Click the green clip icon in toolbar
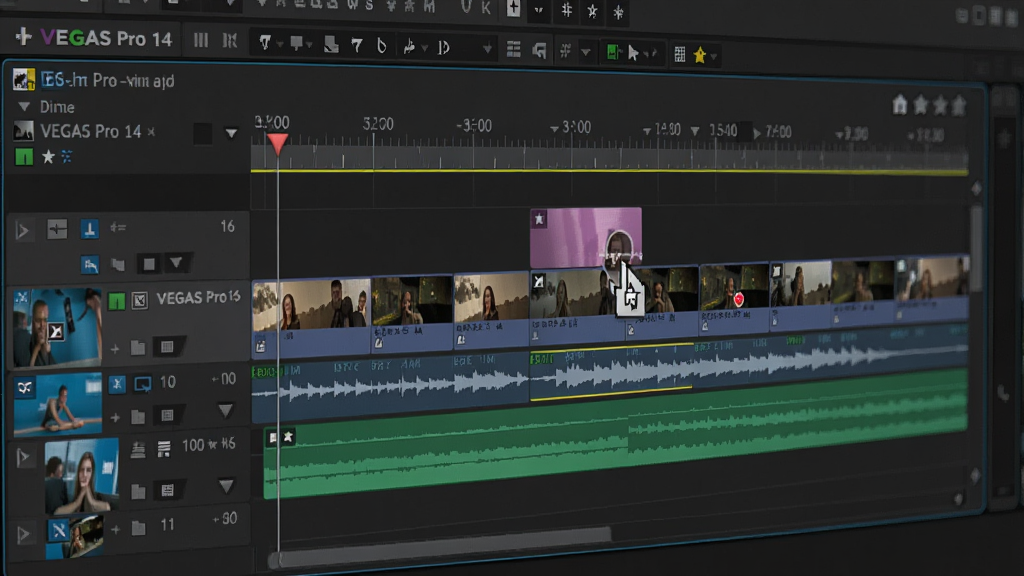The width and height of the screenshot is (1024, 576). (x=613, y=52)
